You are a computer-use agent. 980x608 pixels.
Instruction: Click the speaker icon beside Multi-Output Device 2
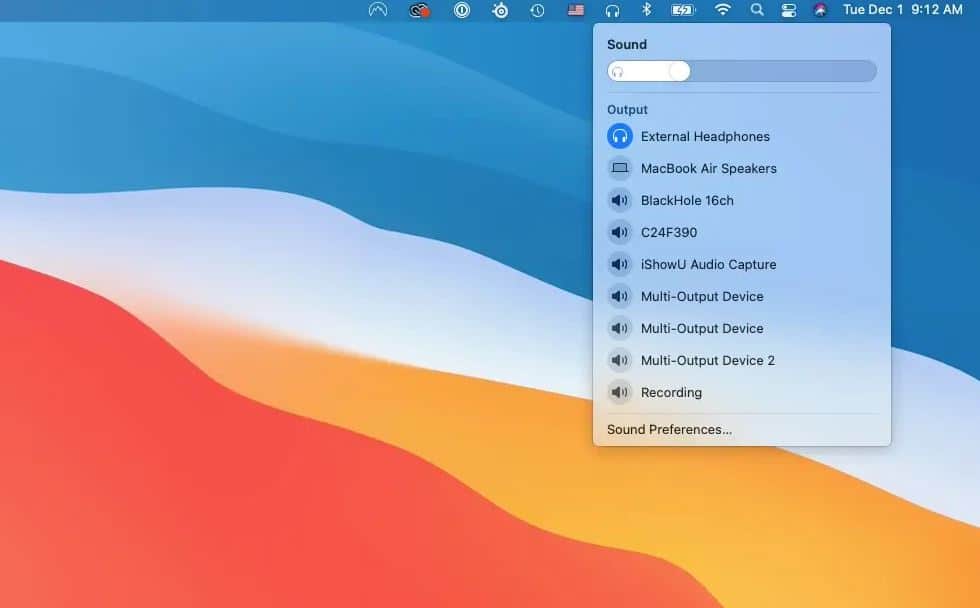pos(619,360)
